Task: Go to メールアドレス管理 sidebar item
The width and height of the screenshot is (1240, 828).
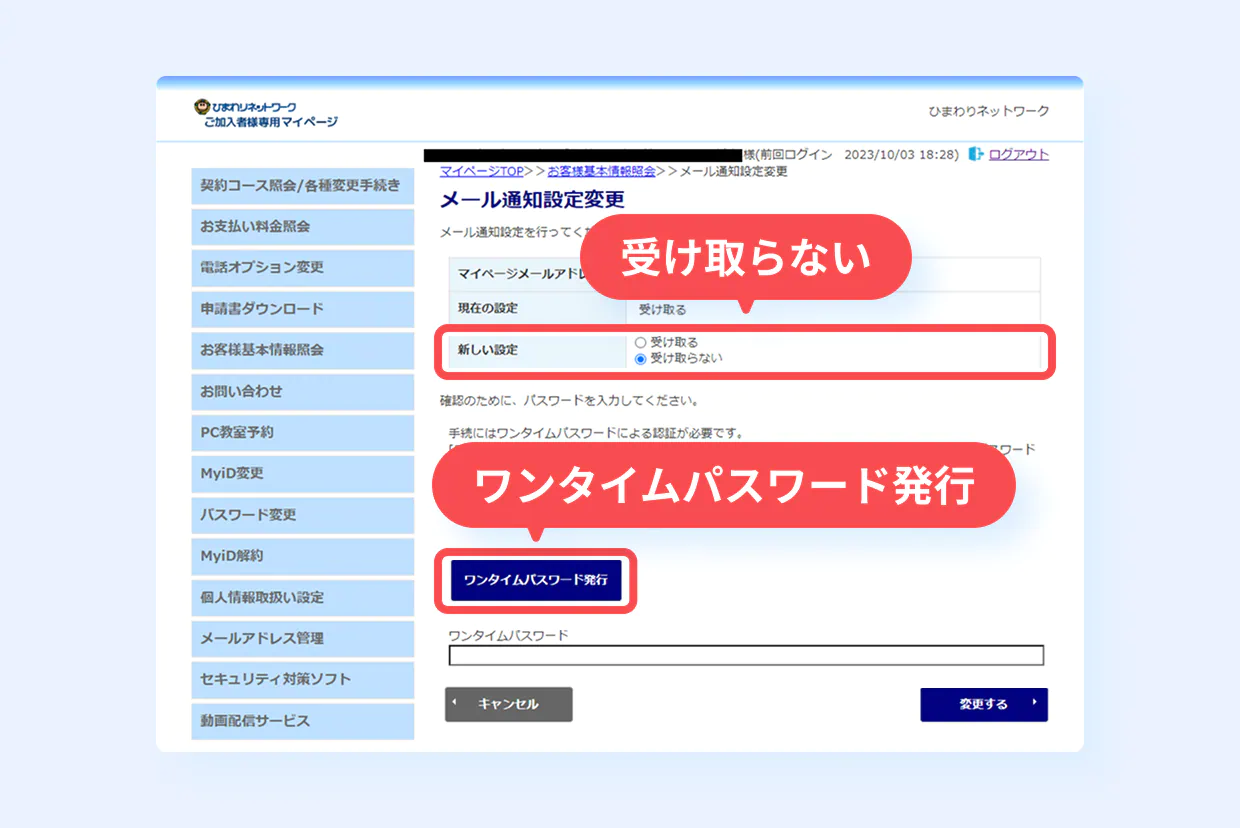Action: (x=302, y=638)
